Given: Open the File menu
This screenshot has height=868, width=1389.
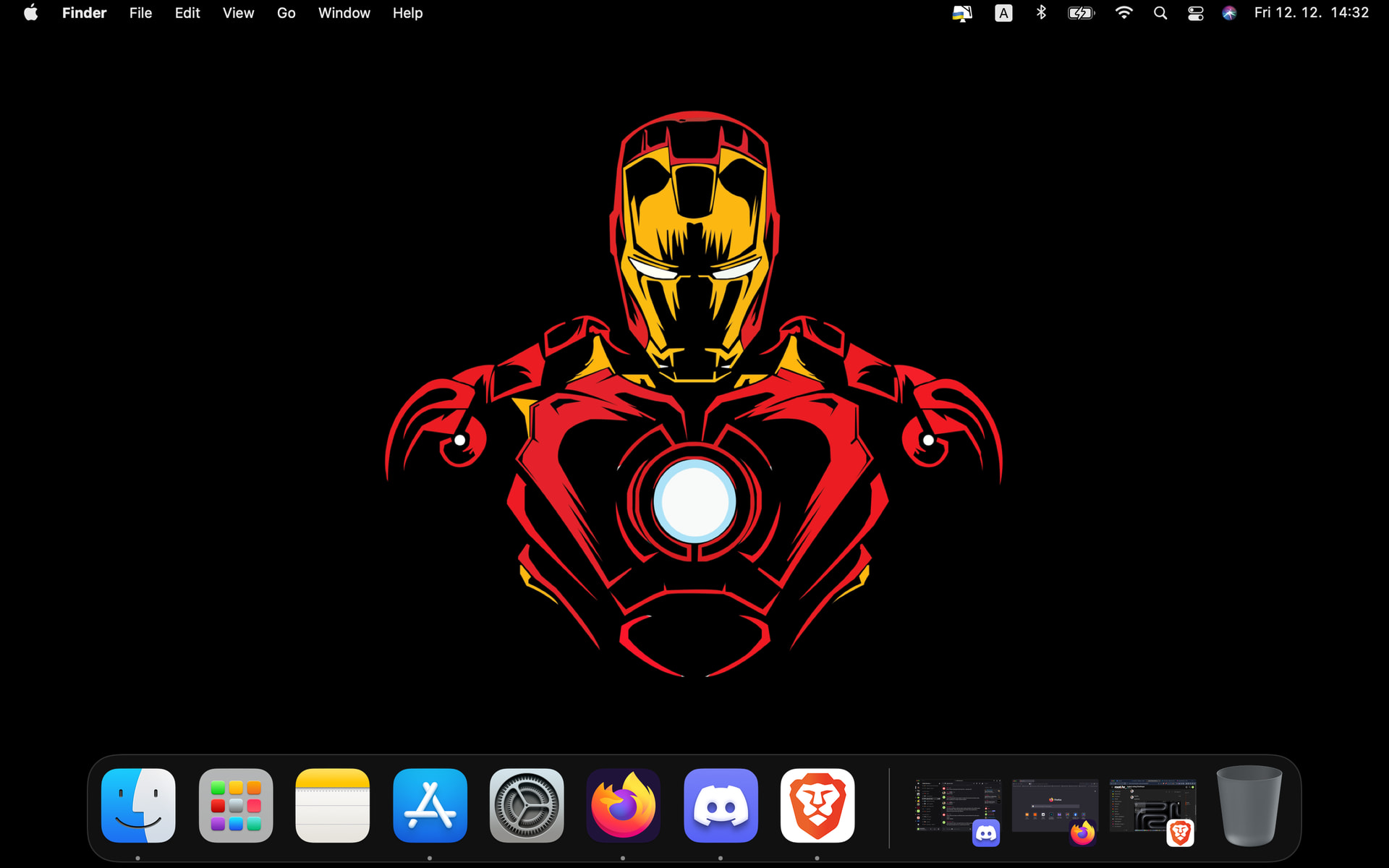Looking at the screenshot, I should click(140, 13).
